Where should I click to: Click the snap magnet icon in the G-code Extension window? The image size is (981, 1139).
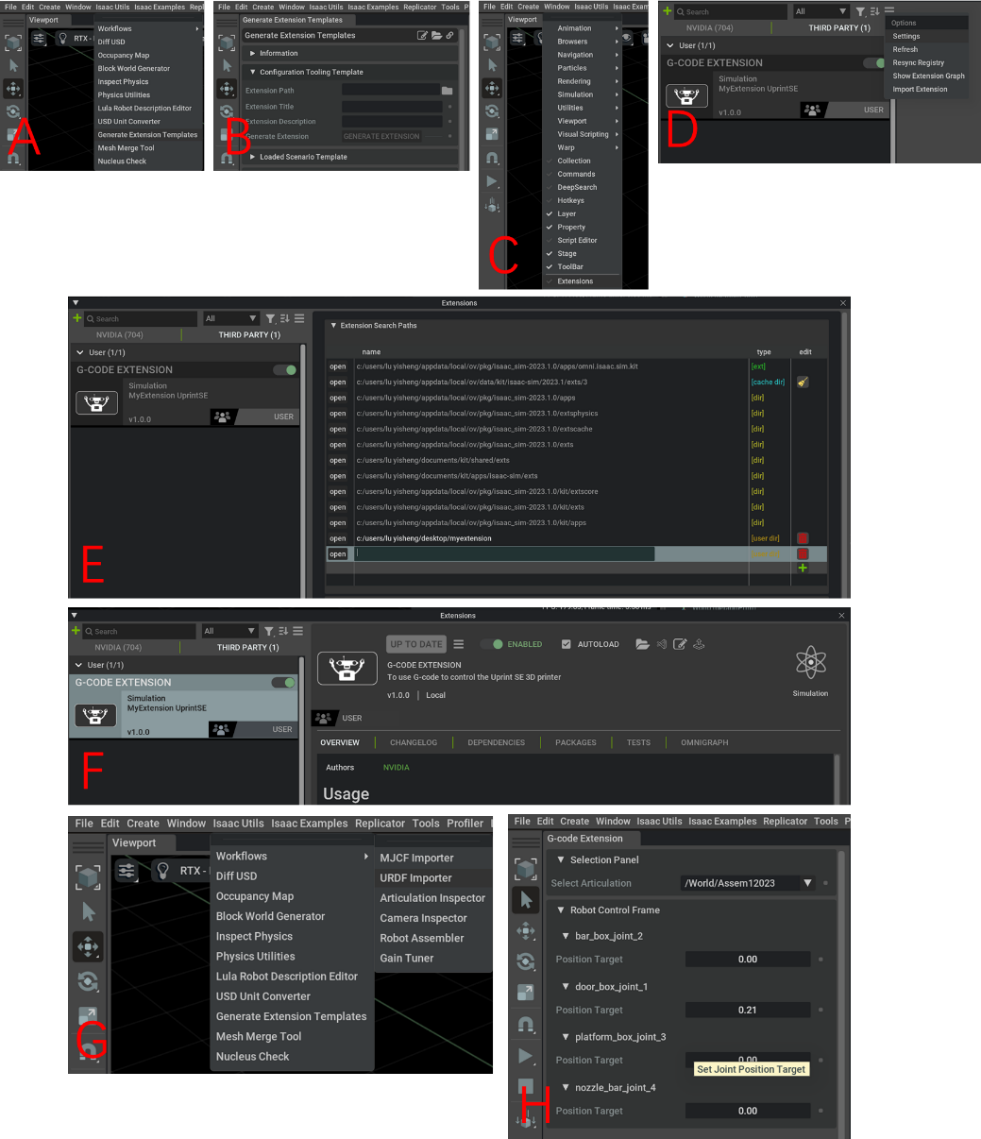tap(525, 1024)
